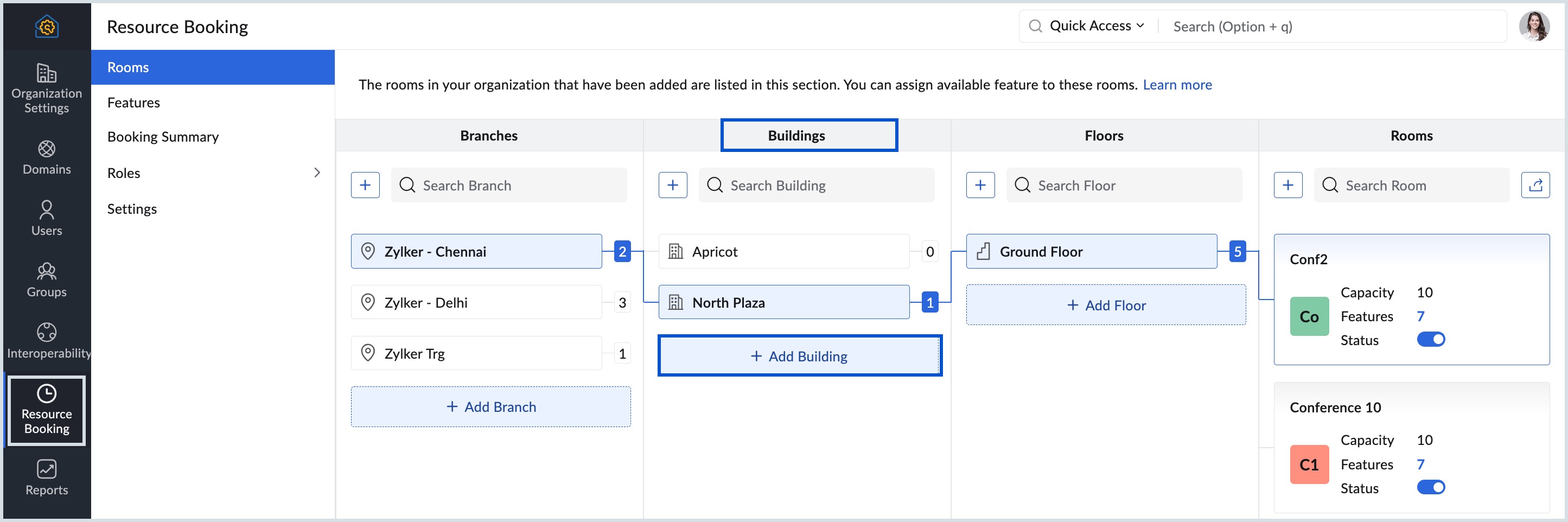Toggle status switch for Conference 10
This screenshot has height=522, width=1568.
(1430, 487)
